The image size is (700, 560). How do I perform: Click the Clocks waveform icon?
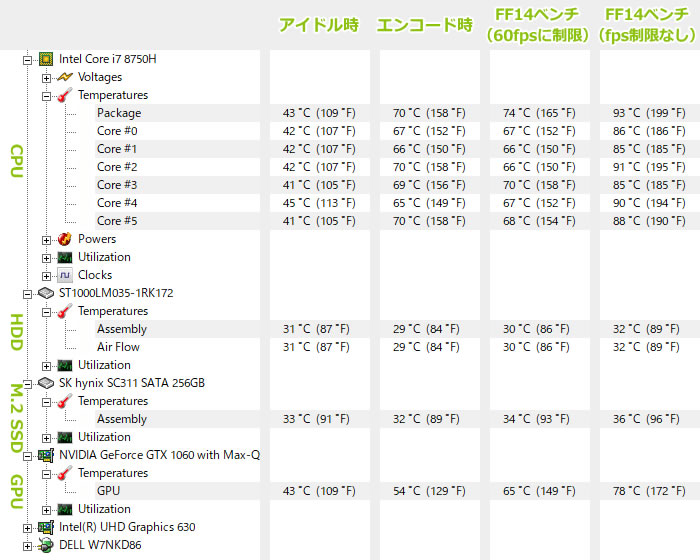(x=65, y=275)
